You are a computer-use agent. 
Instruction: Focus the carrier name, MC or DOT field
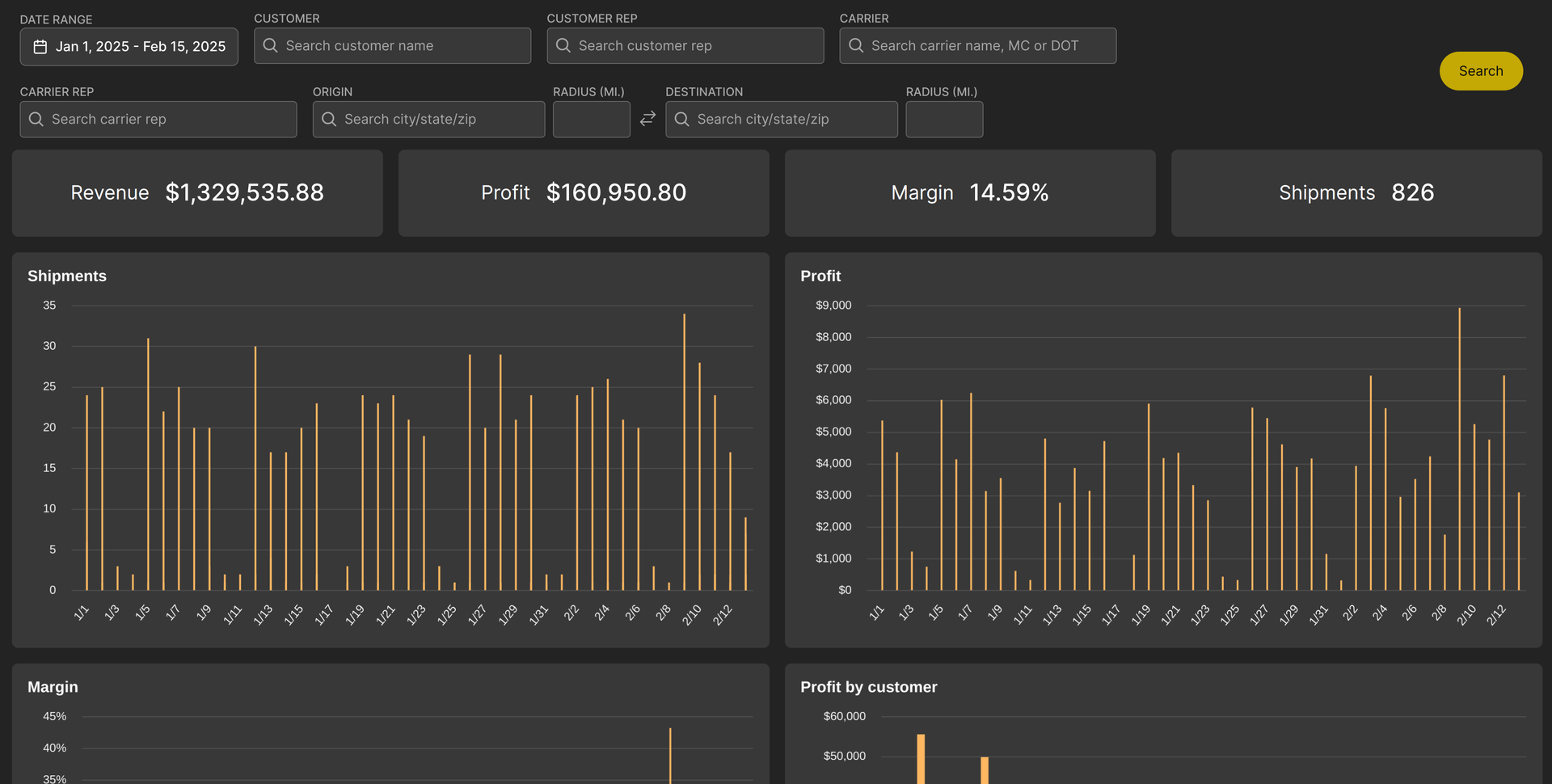[x=978, y=46]
